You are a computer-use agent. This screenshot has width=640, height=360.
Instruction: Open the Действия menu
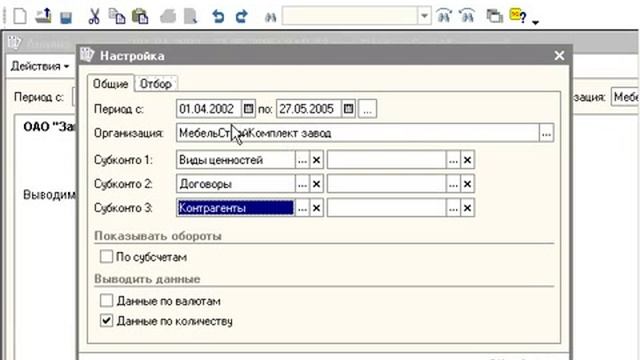[x=40, y=66]
